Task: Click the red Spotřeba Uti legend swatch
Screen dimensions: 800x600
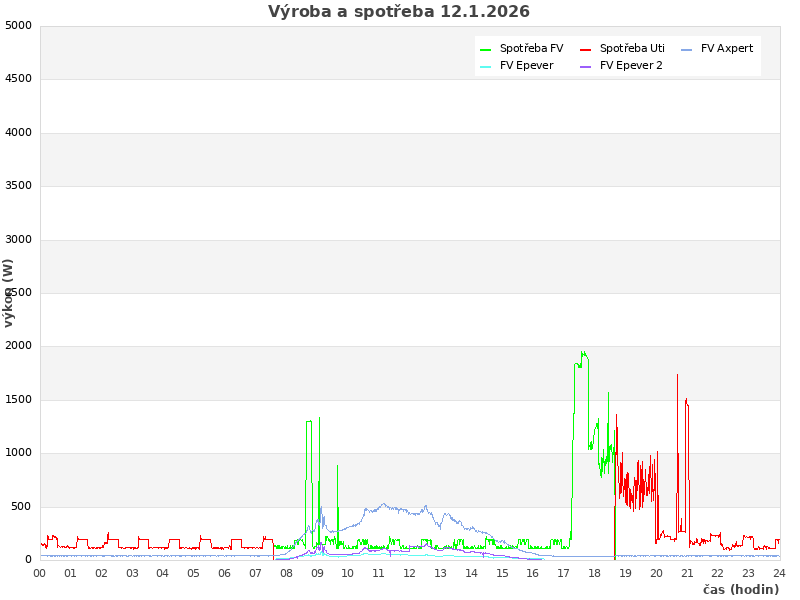Action: click(585, 49)
